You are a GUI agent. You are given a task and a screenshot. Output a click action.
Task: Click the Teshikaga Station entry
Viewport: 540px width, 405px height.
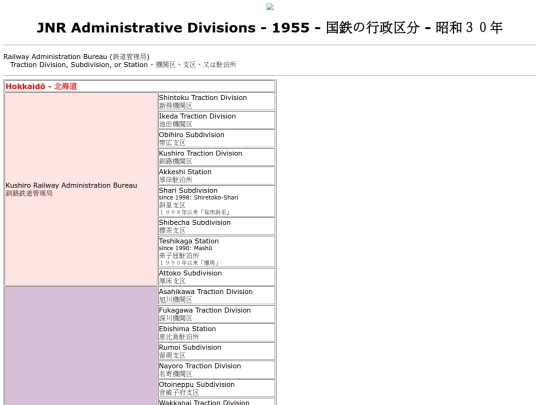[216, 252]
